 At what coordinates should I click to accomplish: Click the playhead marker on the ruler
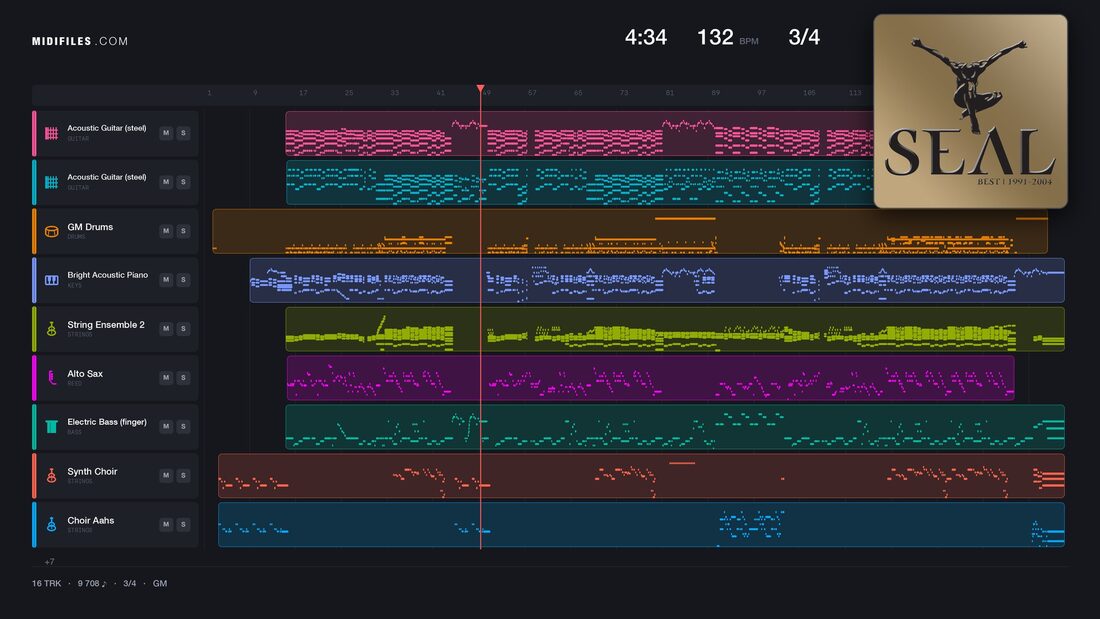[481, 89]
